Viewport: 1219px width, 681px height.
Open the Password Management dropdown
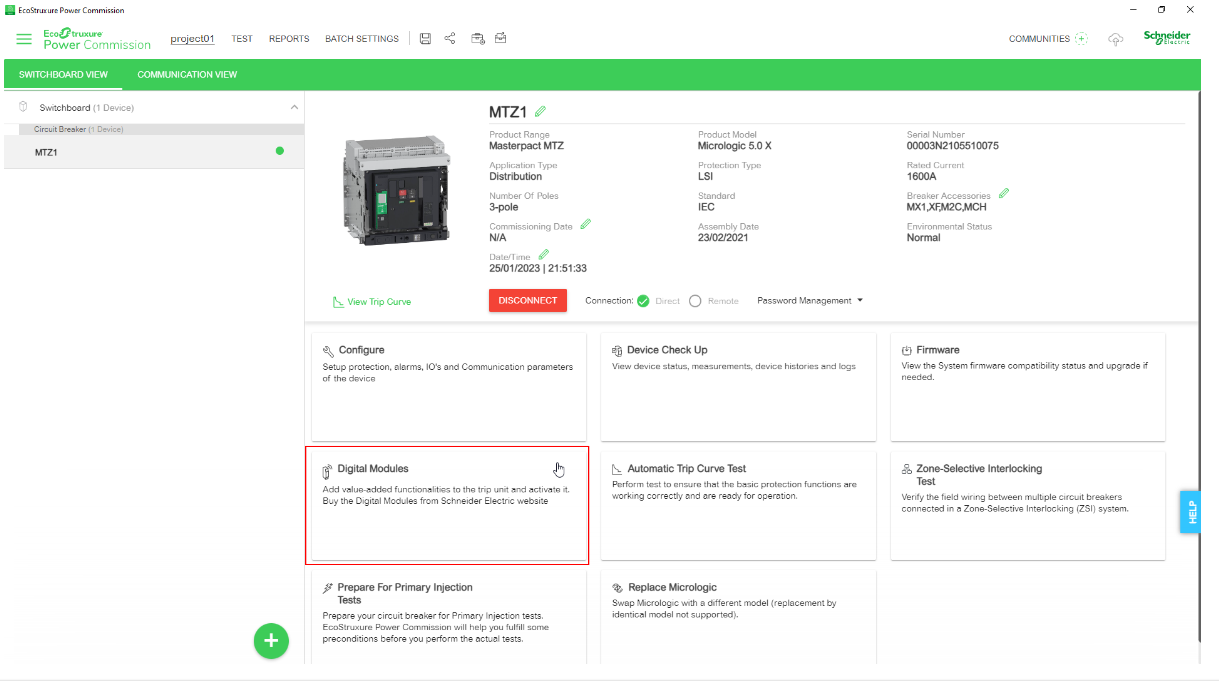(810, 301)
